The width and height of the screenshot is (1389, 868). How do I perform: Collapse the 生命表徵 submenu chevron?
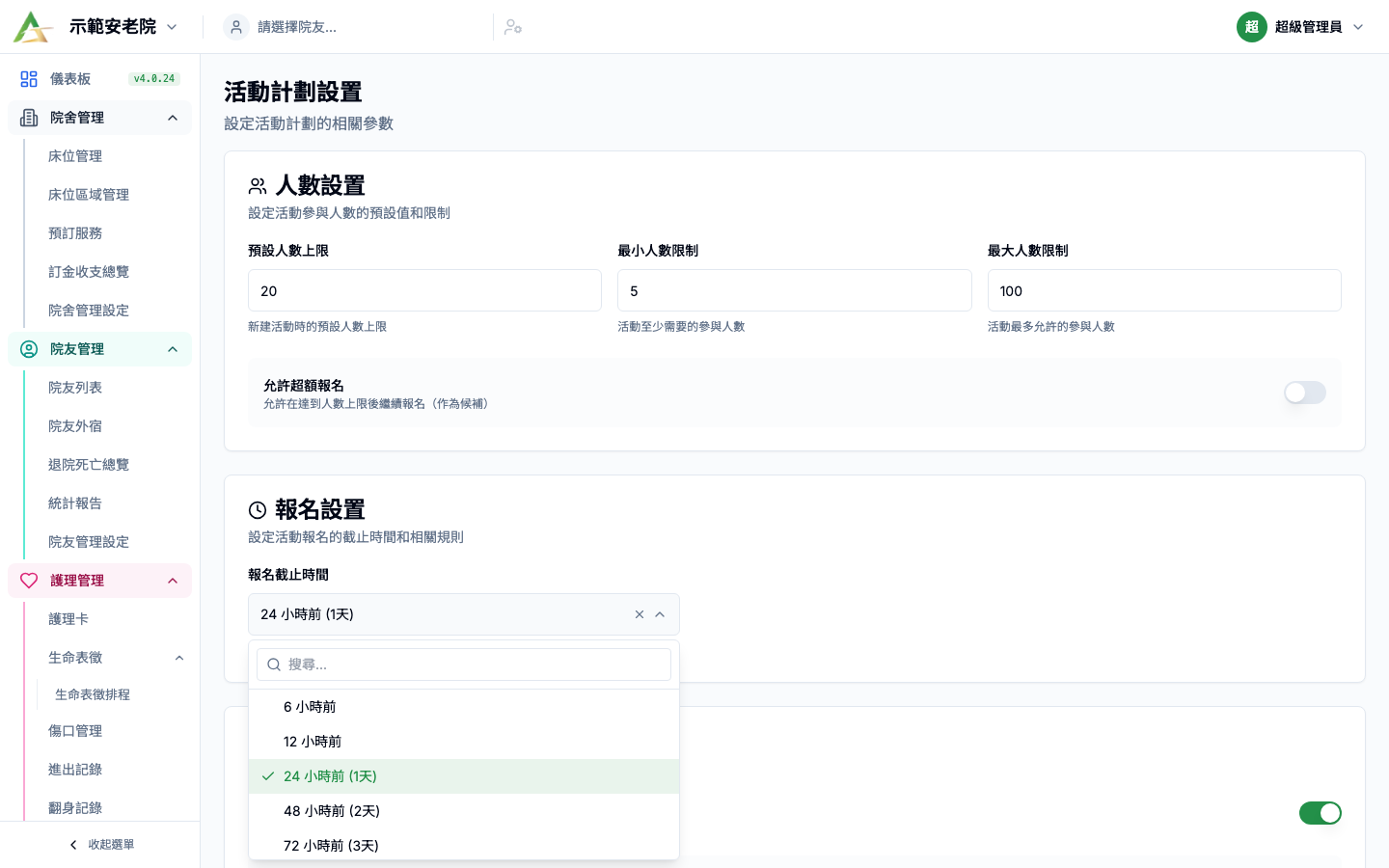(179, 658)
